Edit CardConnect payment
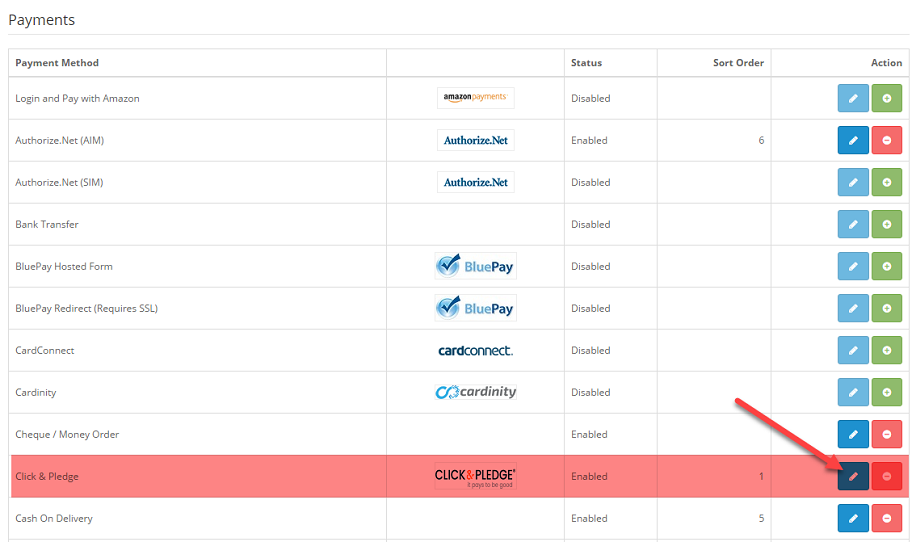Screen dimensions: 912x542 (x=853, y=350)
